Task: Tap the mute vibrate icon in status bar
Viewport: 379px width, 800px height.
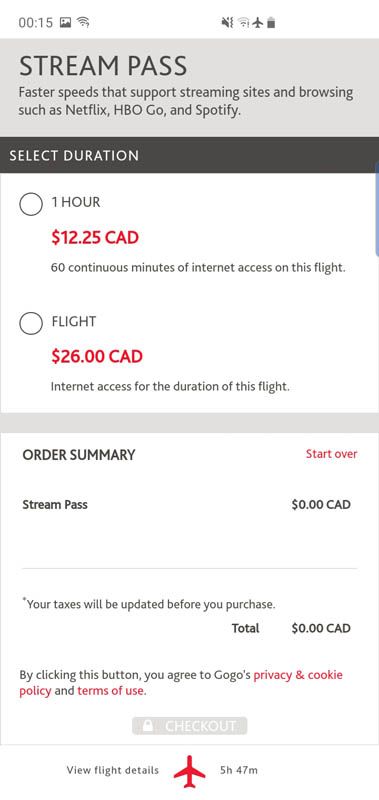Action: (227, 22)
